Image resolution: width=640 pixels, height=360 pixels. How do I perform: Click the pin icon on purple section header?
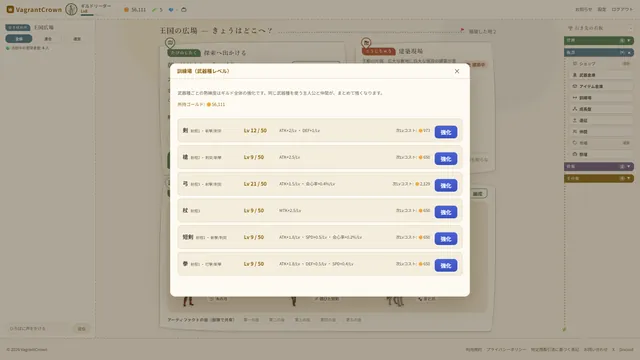point(622,167)
